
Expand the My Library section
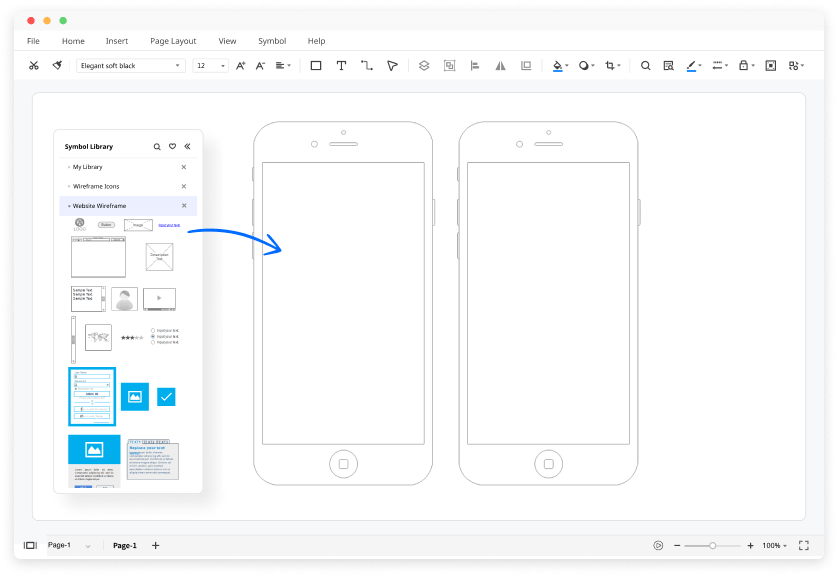[69, 167]
